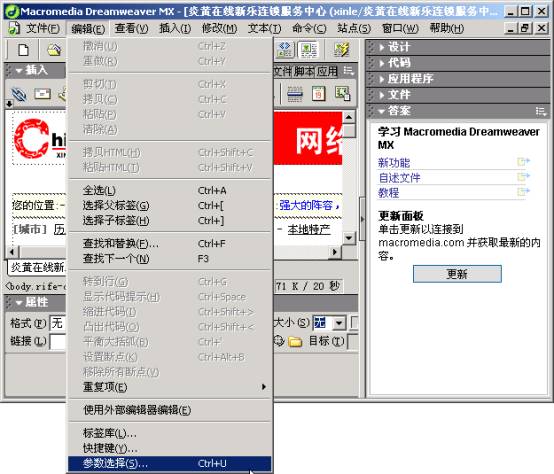This screenshot has width=554, height=474.
Task: Click the horizontal rule icon in Insert bar
Action: (x=295, y=94)
